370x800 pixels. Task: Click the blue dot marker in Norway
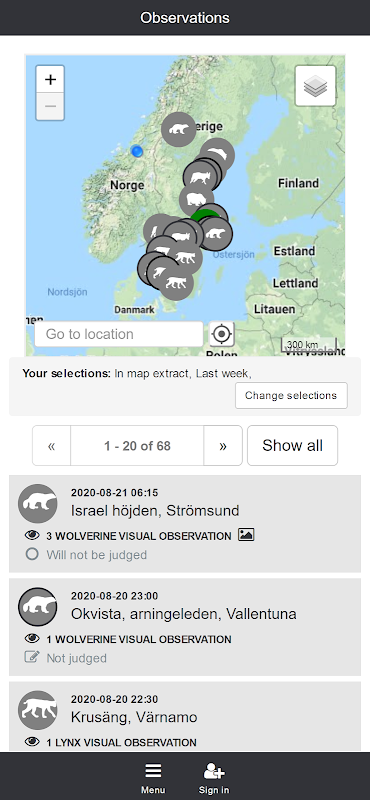(x=136, y=151)
